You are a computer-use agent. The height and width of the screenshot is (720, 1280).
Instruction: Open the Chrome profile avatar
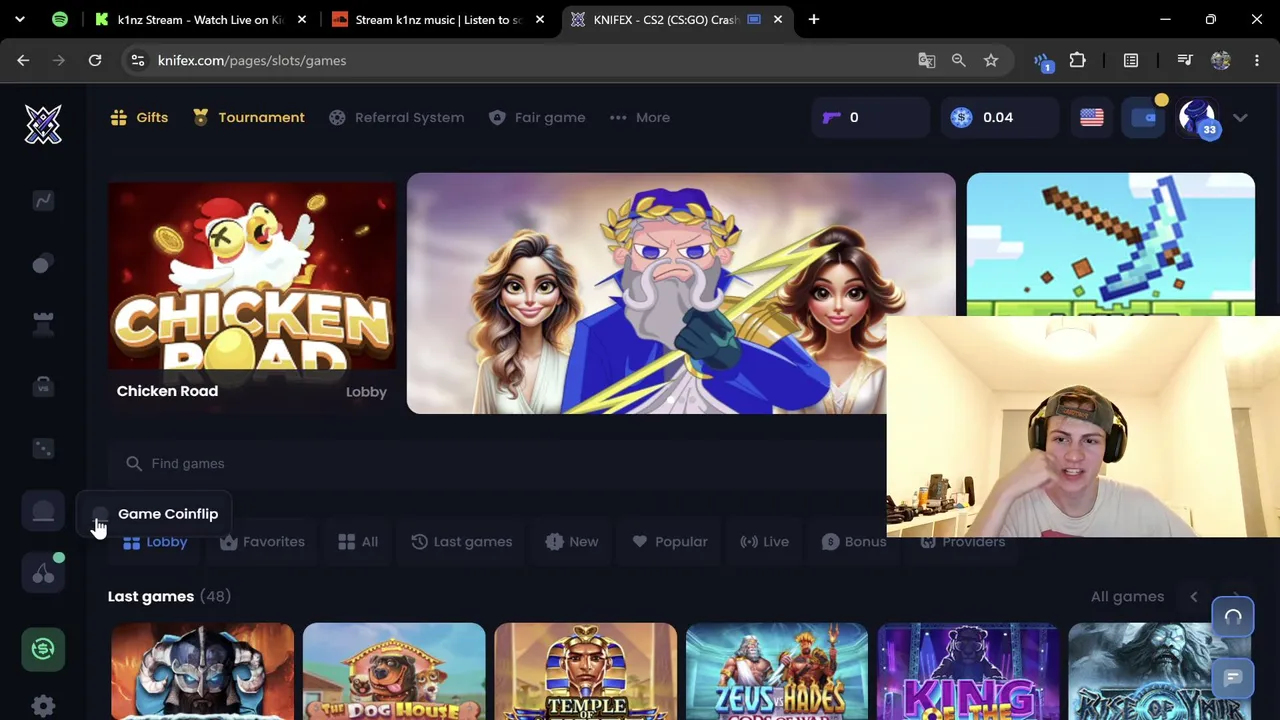click(1221, 60)
